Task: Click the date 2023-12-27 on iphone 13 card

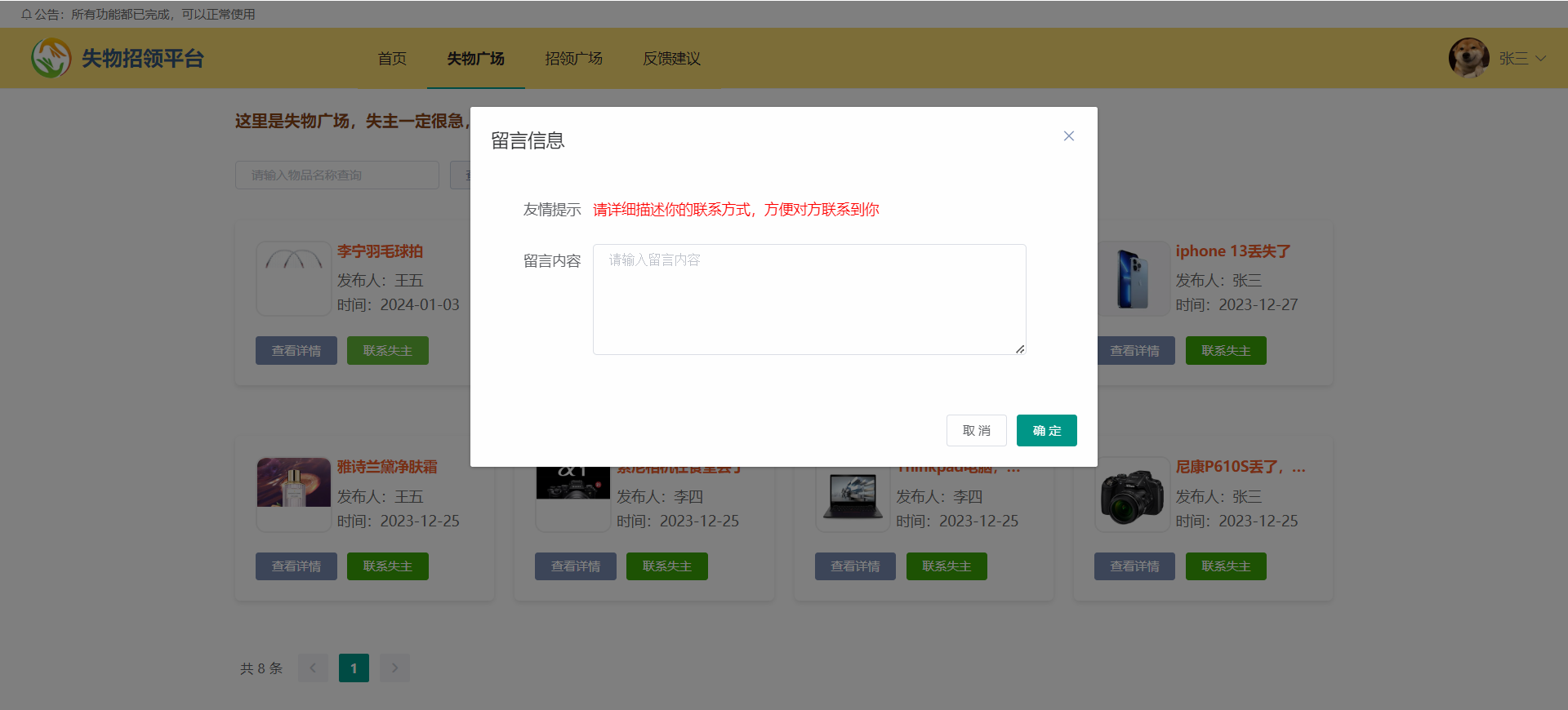Action: pos(1258,304)
